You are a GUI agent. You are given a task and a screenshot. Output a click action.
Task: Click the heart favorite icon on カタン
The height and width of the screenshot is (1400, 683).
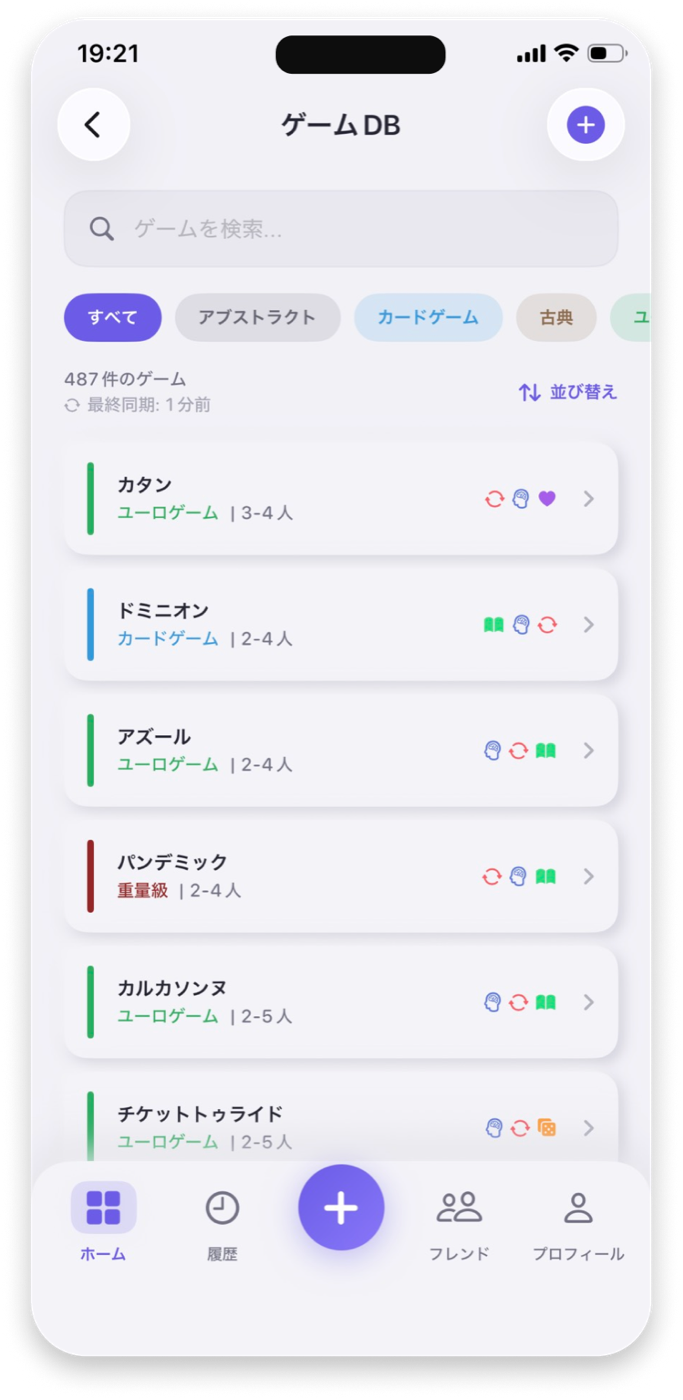coord(546,499)
